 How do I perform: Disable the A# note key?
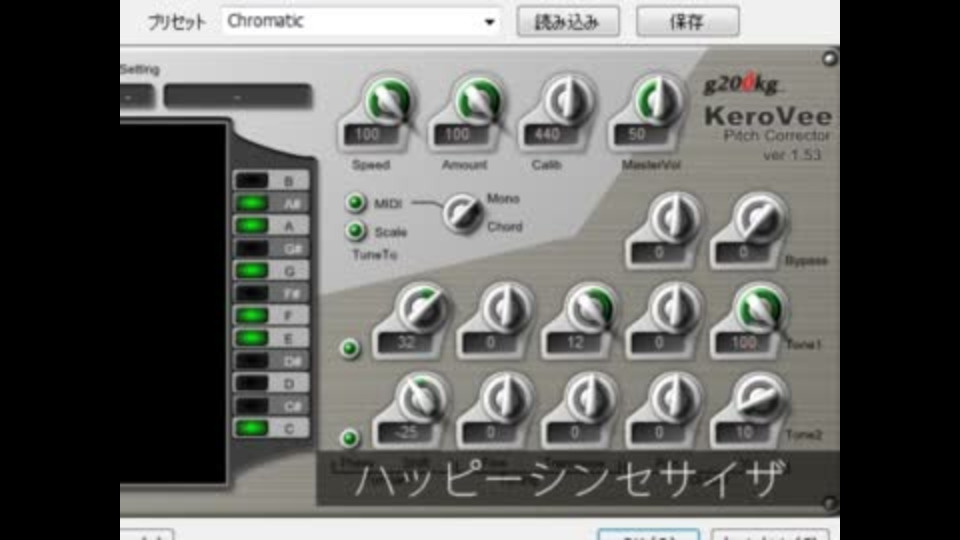tap(271, 203)
